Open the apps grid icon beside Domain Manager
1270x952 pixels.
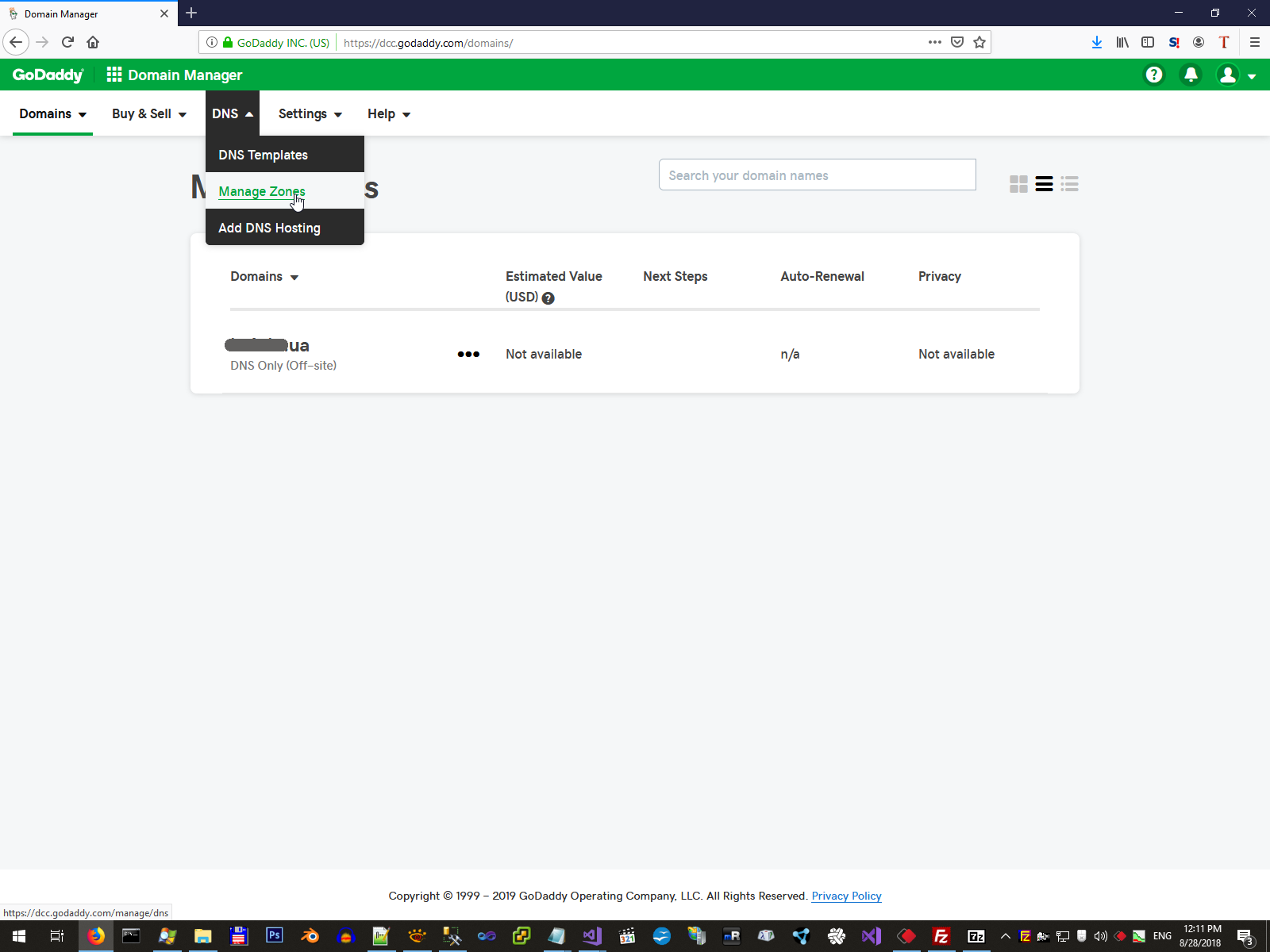click(x=114, y=75)
